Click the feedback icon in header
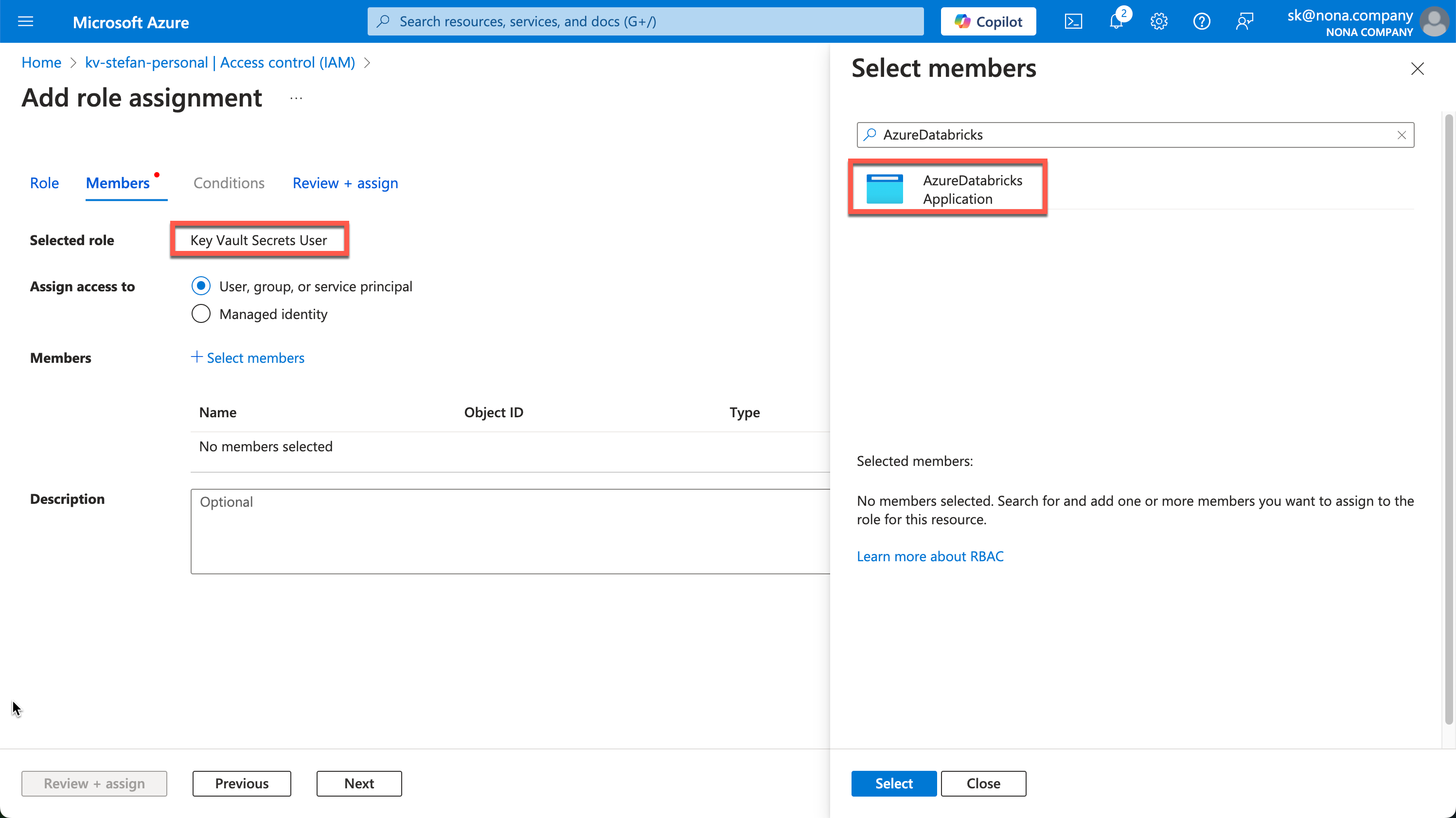Viewport: 1456px width, 818px height. [x=1244, y=21]
